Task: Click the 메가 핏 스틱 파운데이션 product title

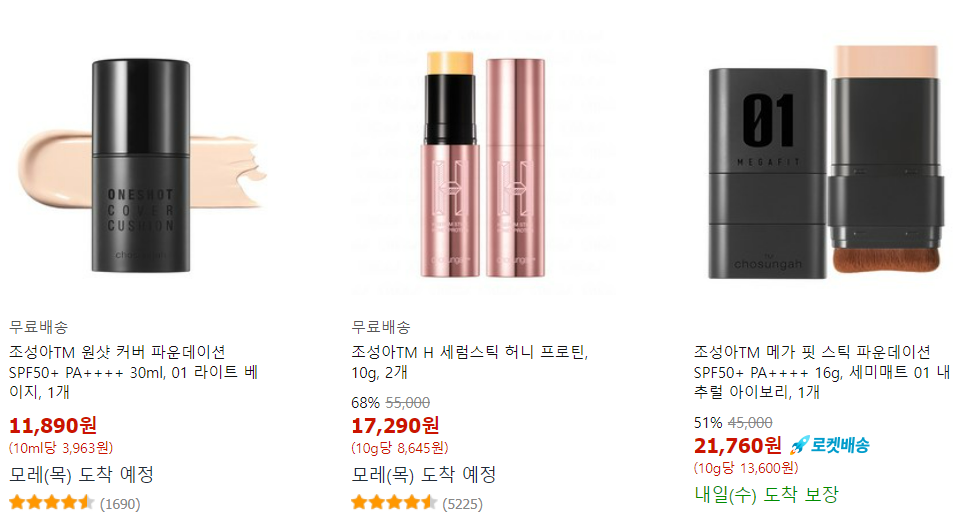Action: pos(822,372)
